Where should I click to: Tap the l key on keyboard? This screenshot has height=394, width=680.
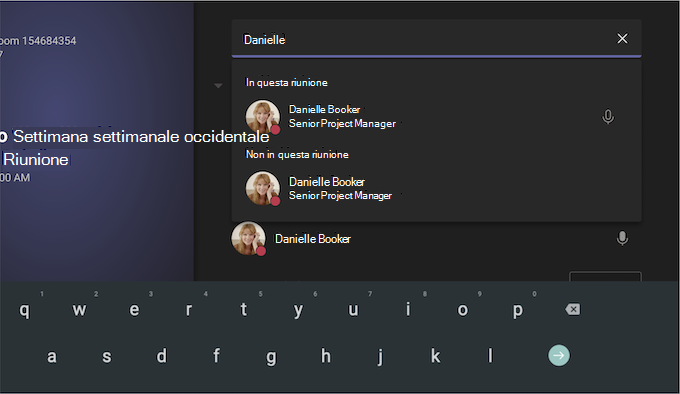coord(490,355)
